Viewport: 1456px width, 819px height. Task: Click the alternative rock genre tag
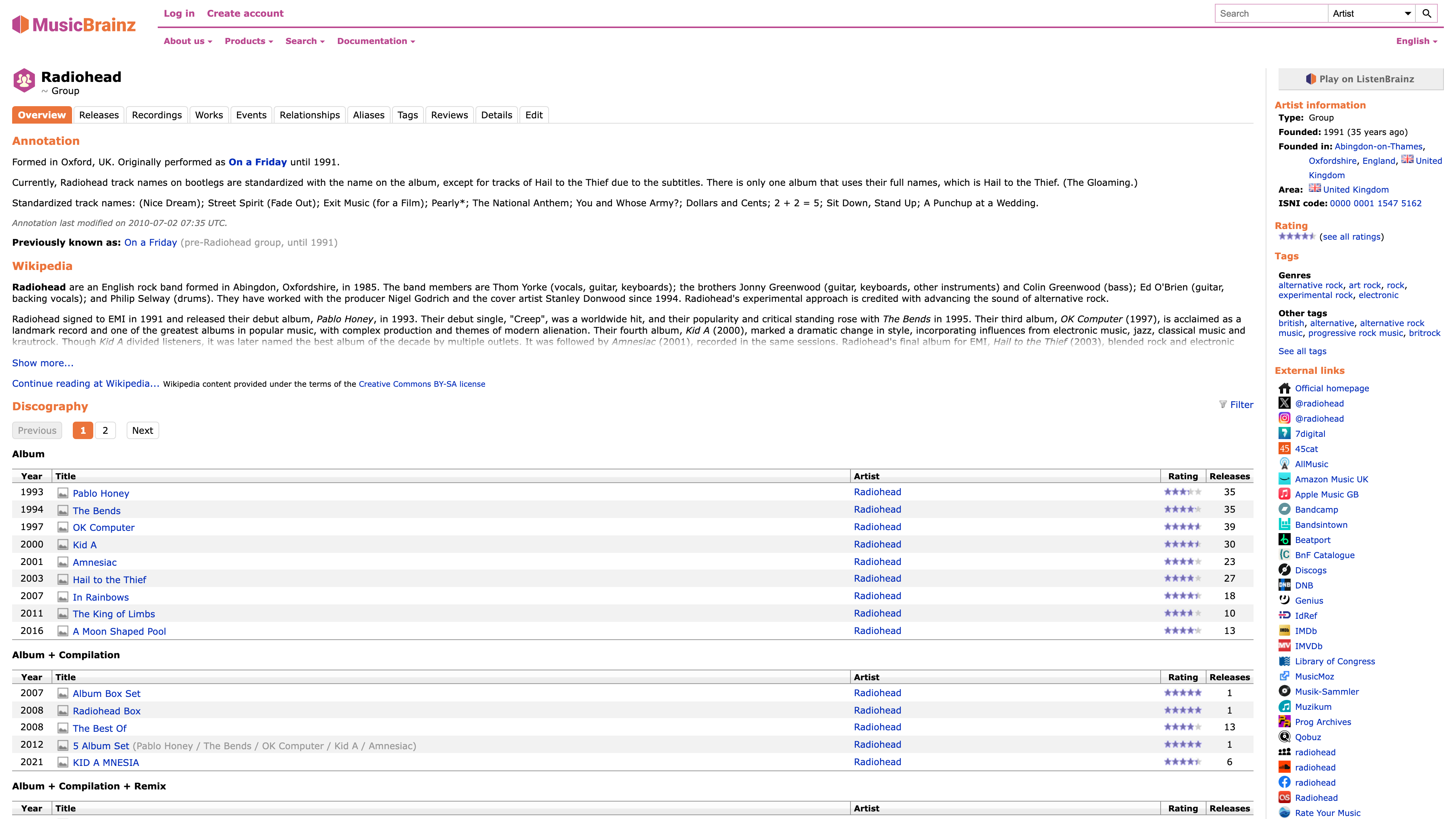click(1311, 286)
